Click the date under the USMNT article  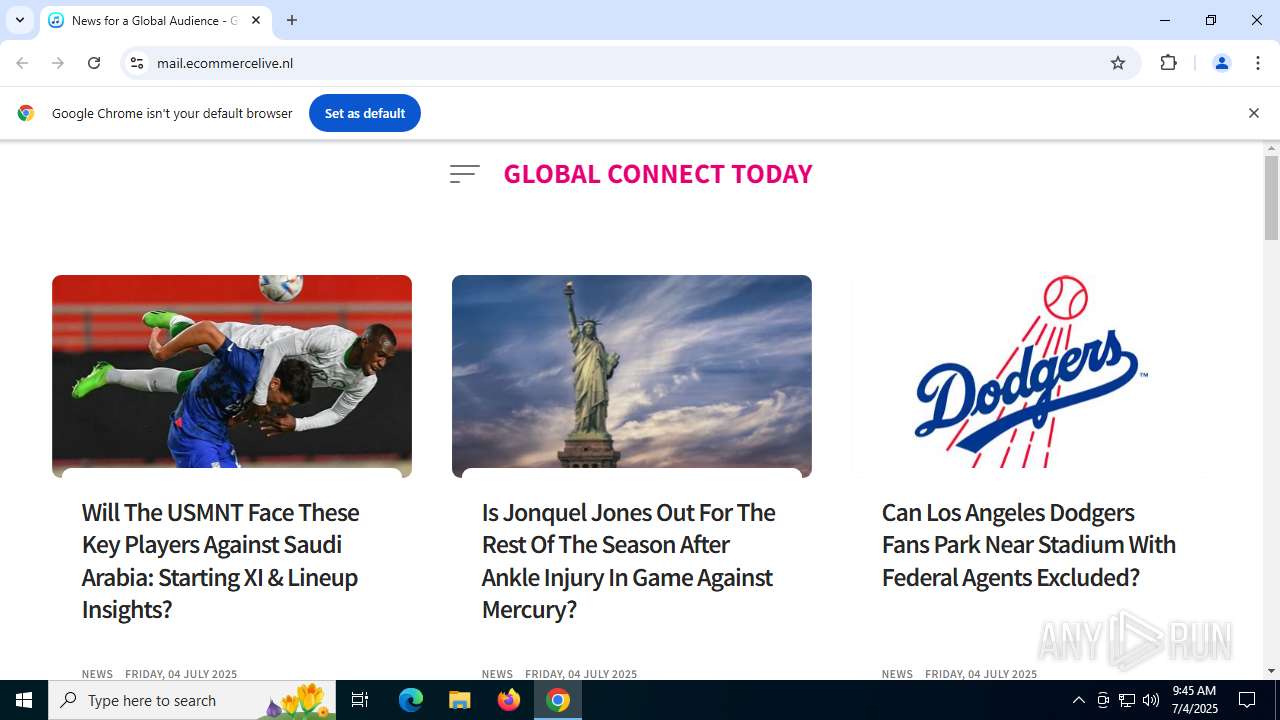[181, 674]
